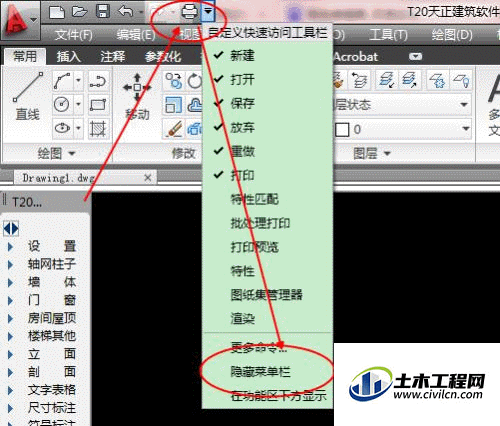
Task: Close the Drawing1.dwg document tab
Action: [x=148, y=178]
